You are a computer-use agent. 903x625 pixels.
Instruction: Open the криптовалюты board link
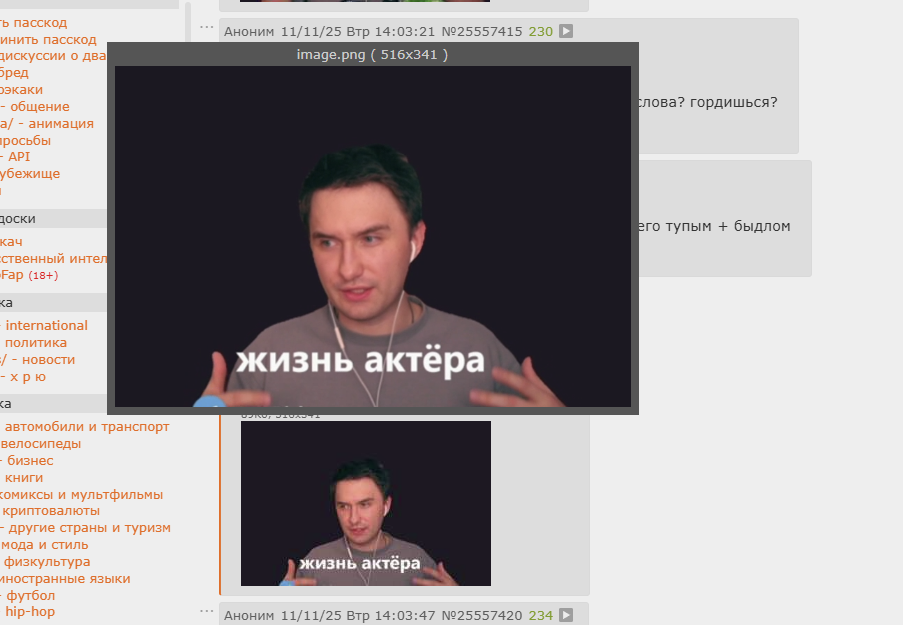[x=50, y=511]
